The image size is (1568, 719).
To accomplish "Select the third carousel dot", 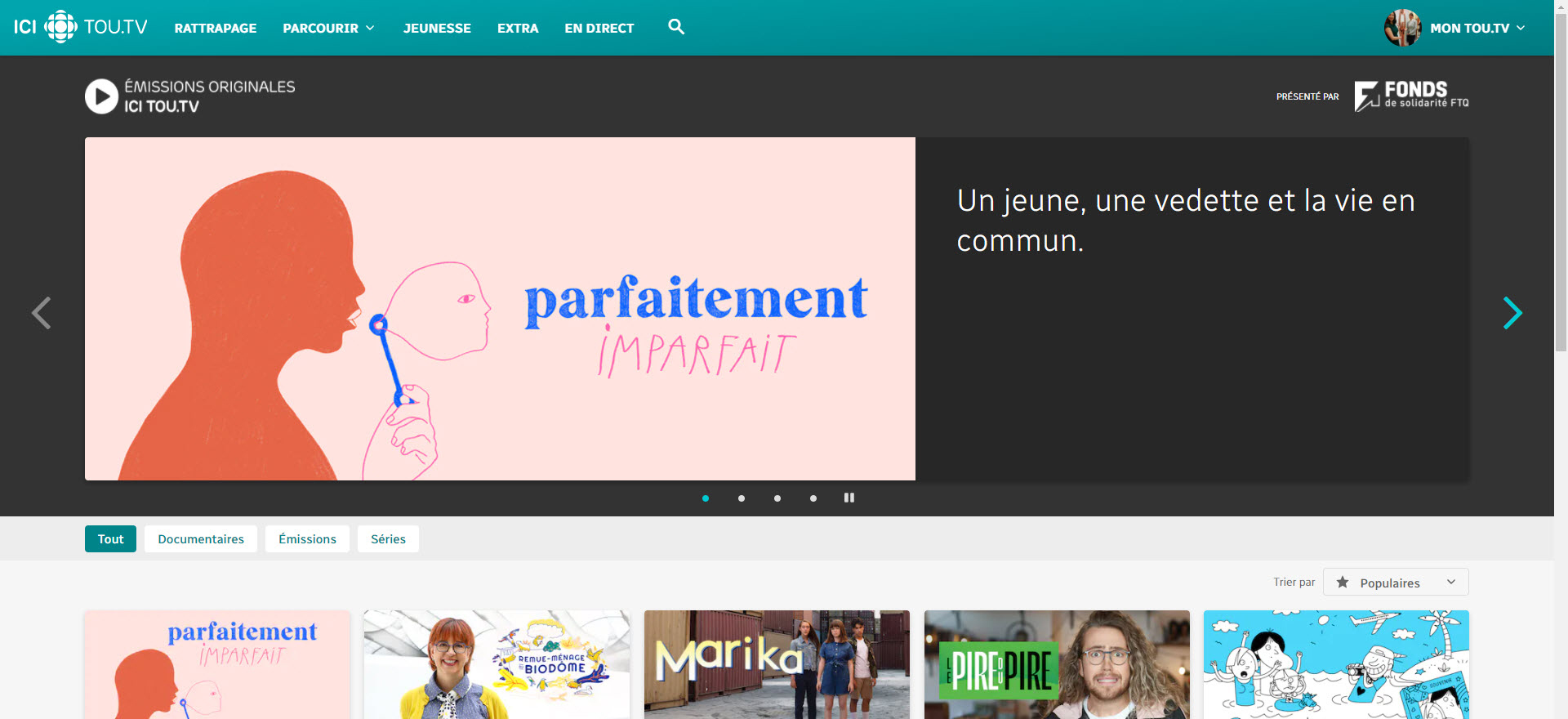I will tap(777, 498).
